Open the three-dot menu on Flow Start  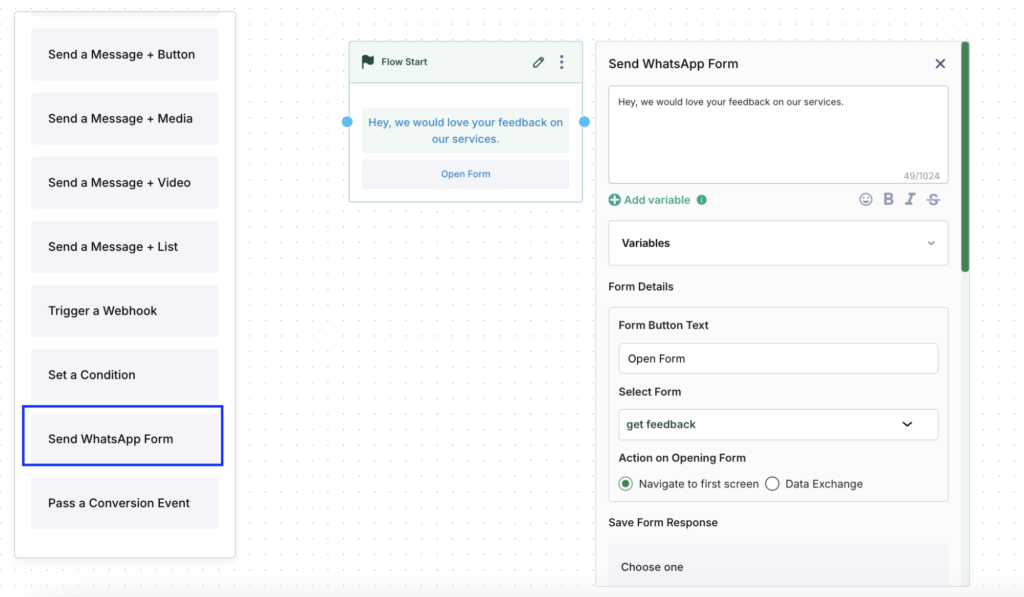pyautogui.click(x=562, y=62)
